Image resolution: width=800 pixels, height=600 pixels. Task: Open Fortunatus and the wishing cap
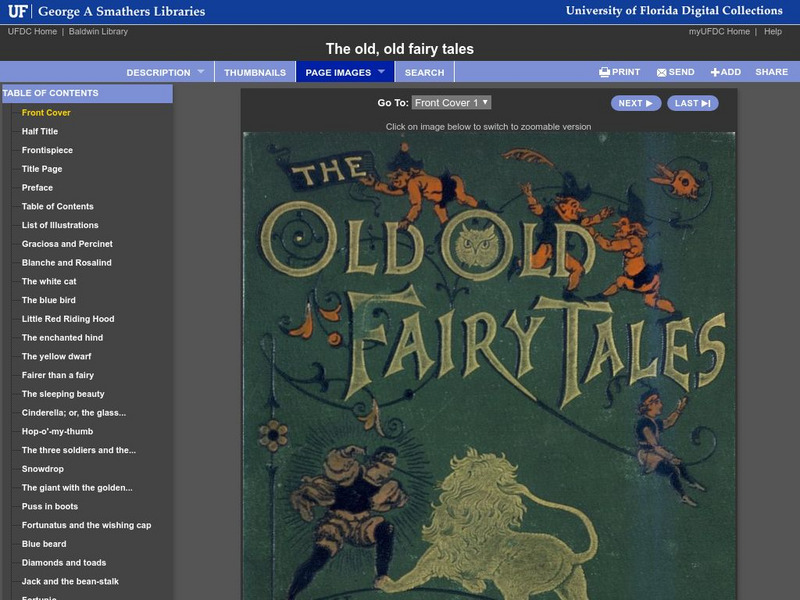click(86, 525)
